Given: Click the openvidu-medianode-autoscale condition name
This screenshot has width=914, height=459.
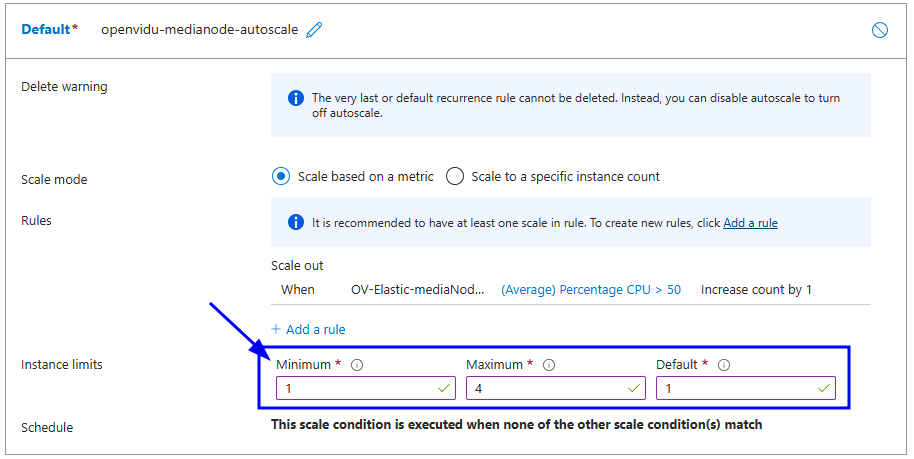Looking at the screenshot, I should coord(199,30).
